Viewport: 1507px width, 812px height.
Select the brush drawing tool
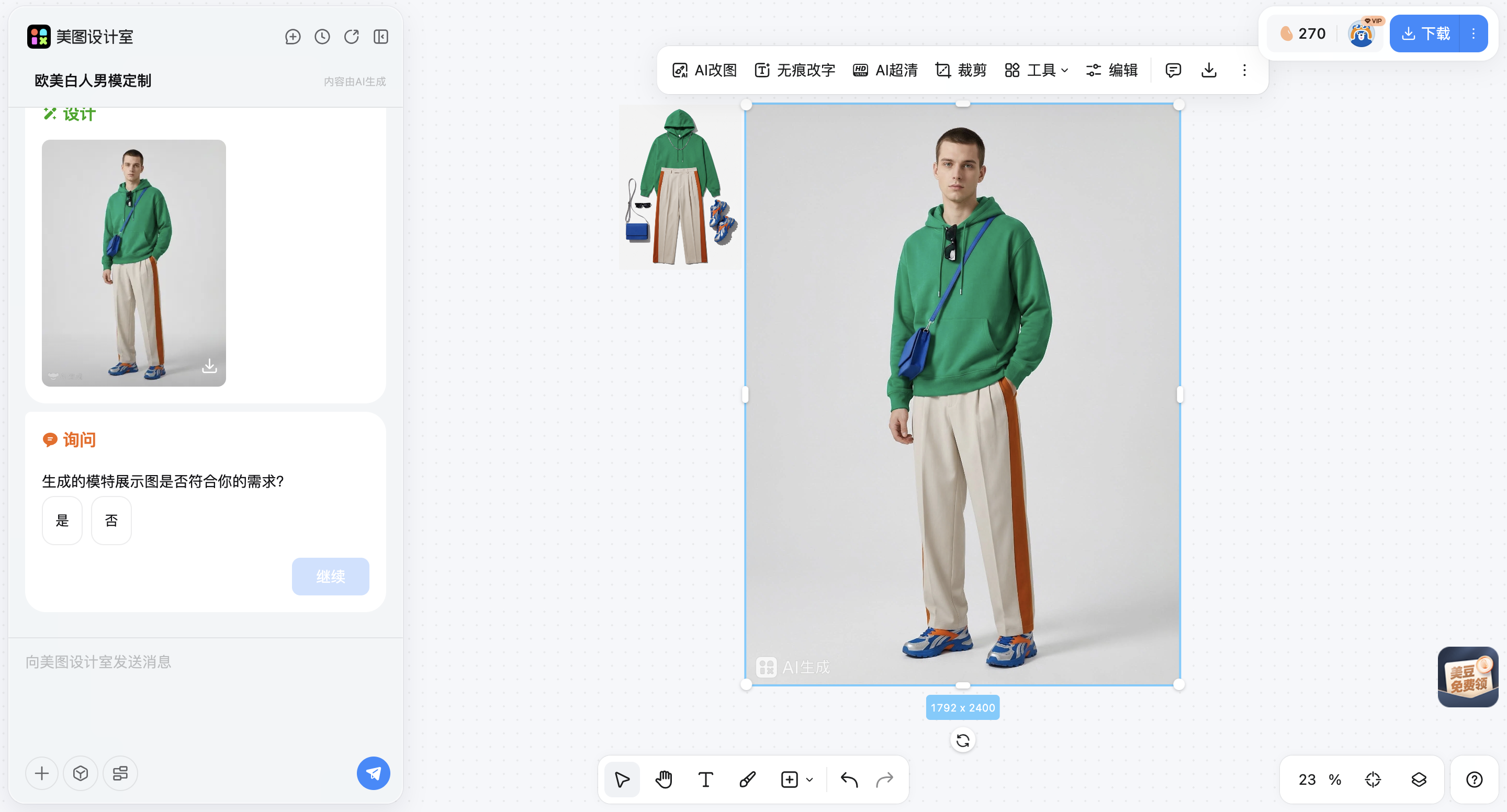pyautogui.click(x=747, y=779)
